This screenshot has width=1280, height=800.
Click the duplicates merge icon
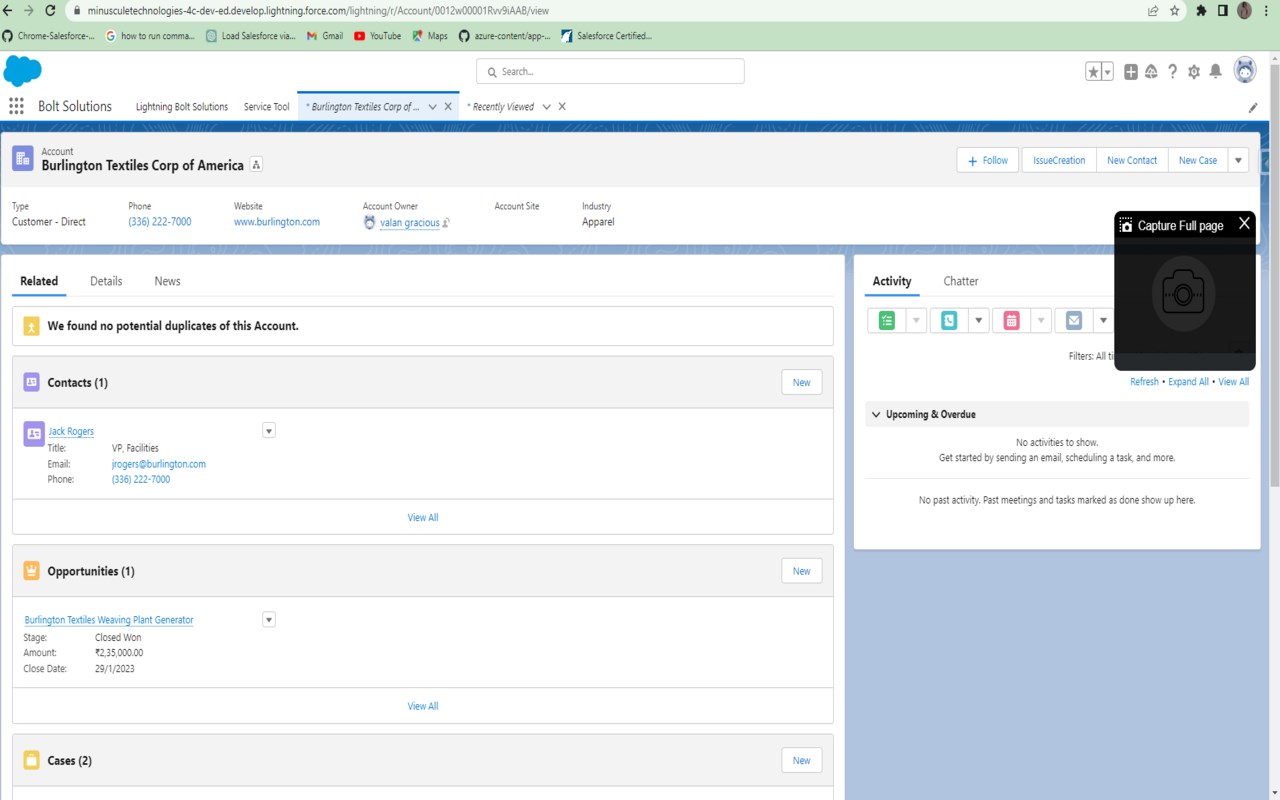(31, 326)
